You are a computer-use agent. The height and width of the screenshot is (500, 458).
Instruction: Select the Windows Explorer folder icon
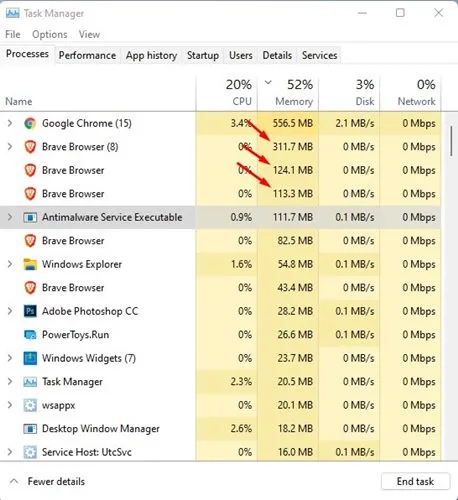point(30,264)
